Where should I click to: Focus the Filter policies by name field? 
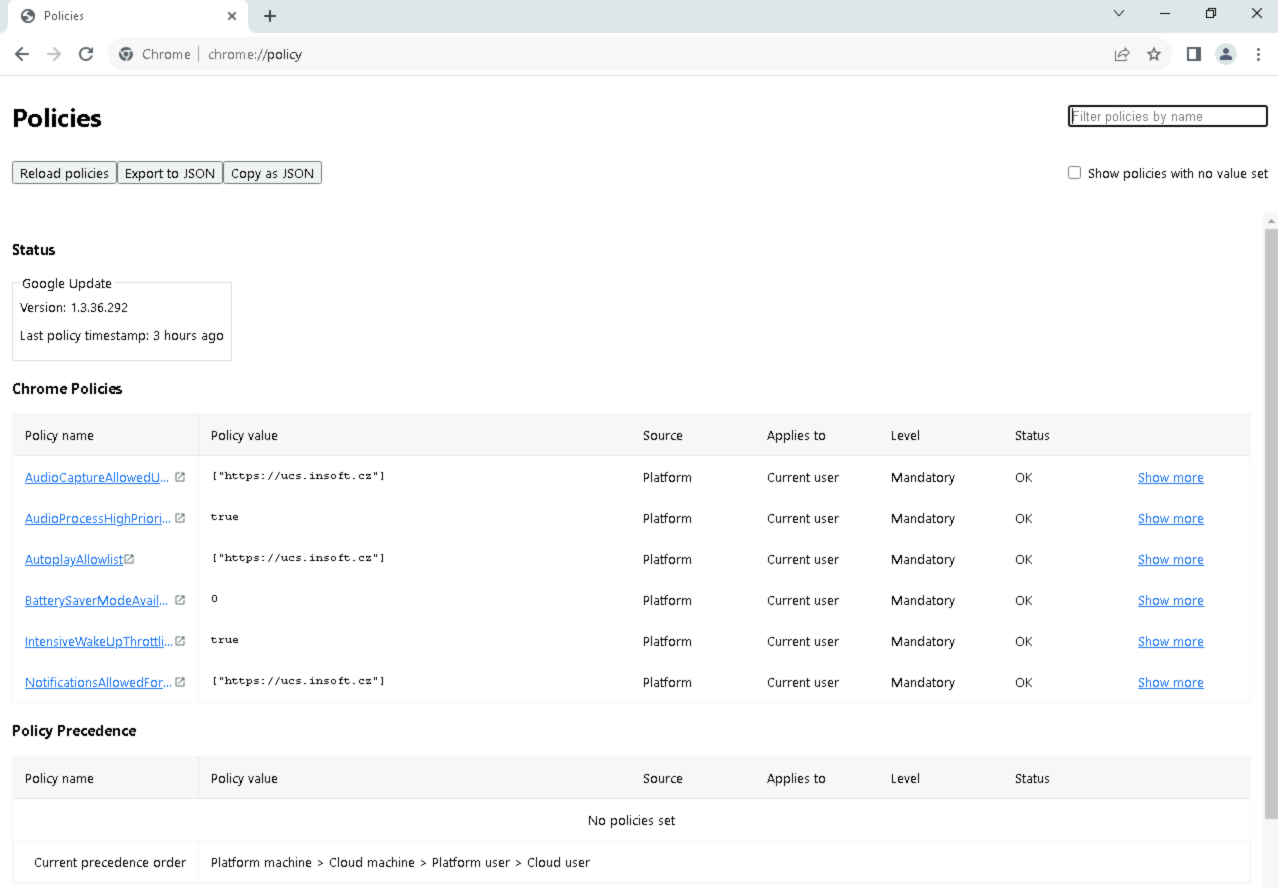(1168, 116)
